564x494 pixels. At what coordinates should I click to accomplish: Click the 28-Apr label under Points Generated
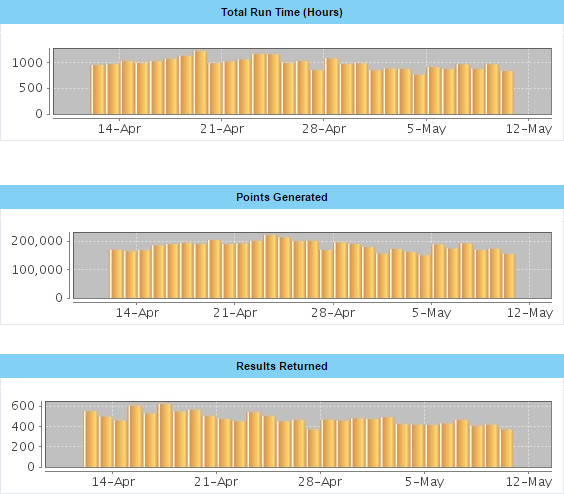point(333,313)
